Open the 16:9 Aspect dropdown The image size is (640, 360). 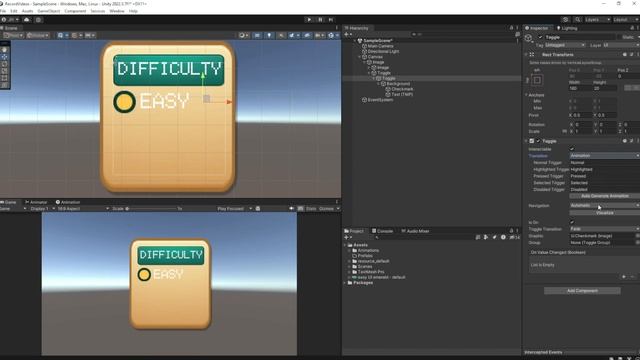[83, 209]
